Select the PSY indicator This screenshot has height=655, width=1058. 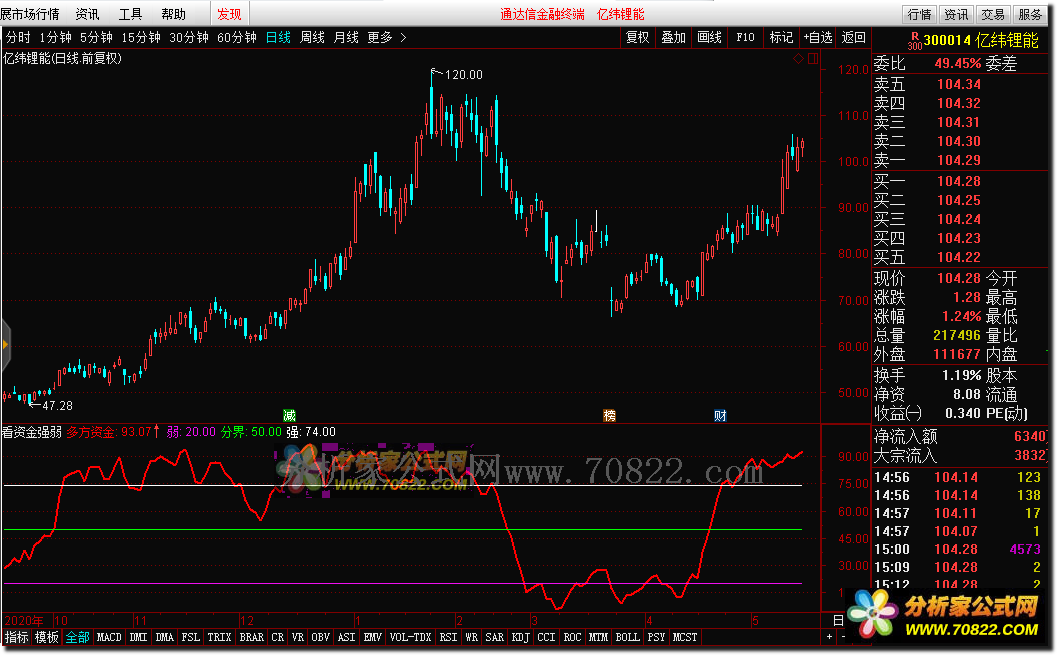click(x=657, y=637)
